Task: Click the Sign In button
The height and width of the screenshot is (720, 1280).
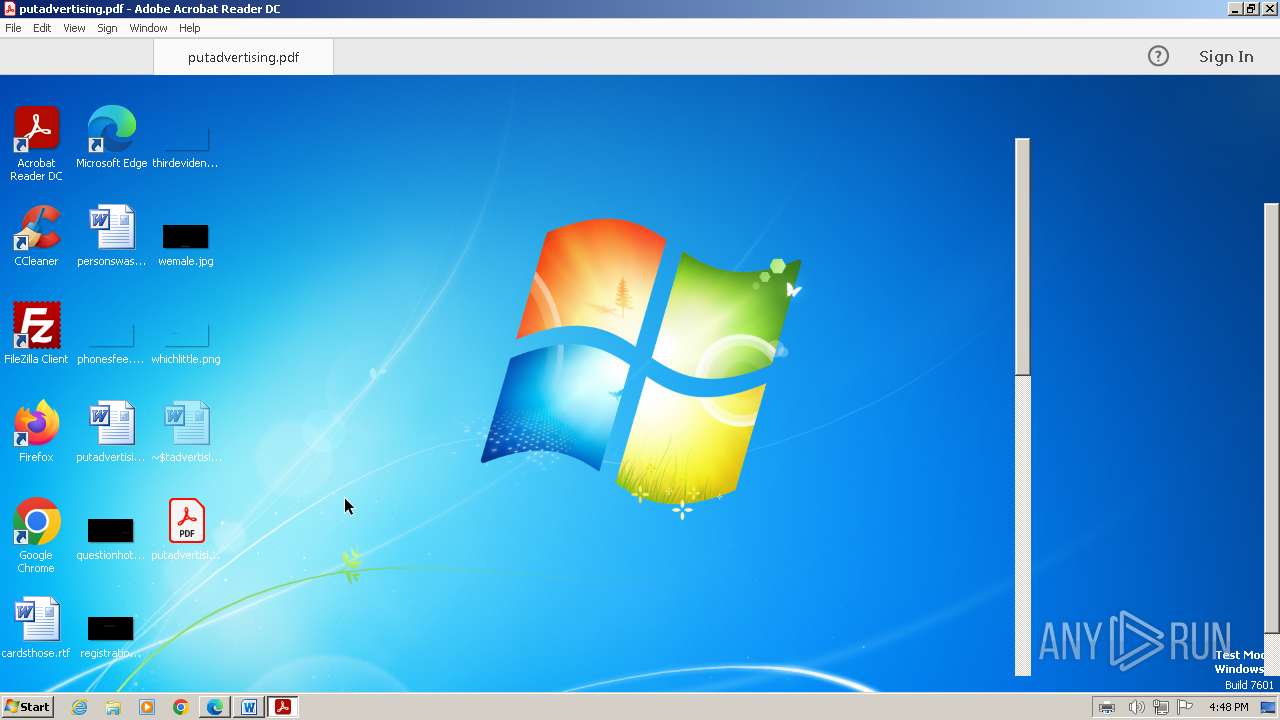Action: 1226,56
